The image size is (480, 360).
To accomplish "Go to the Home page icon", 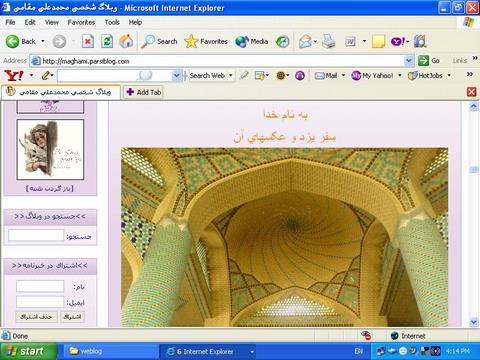I will tap(126, 41).
